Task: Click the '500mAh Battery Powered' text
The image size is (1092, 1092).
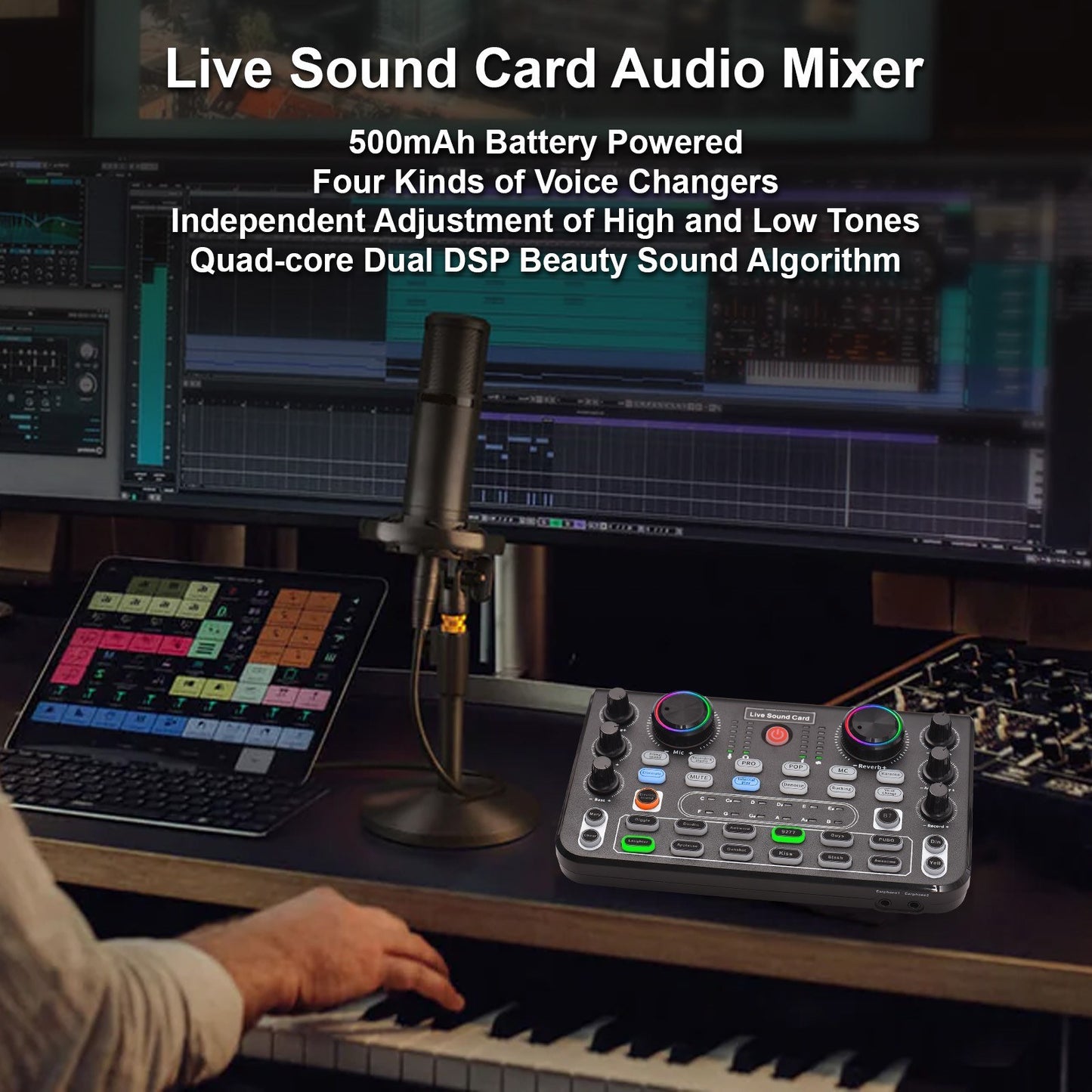Action: pyautogui.click(x=546, y=142)
